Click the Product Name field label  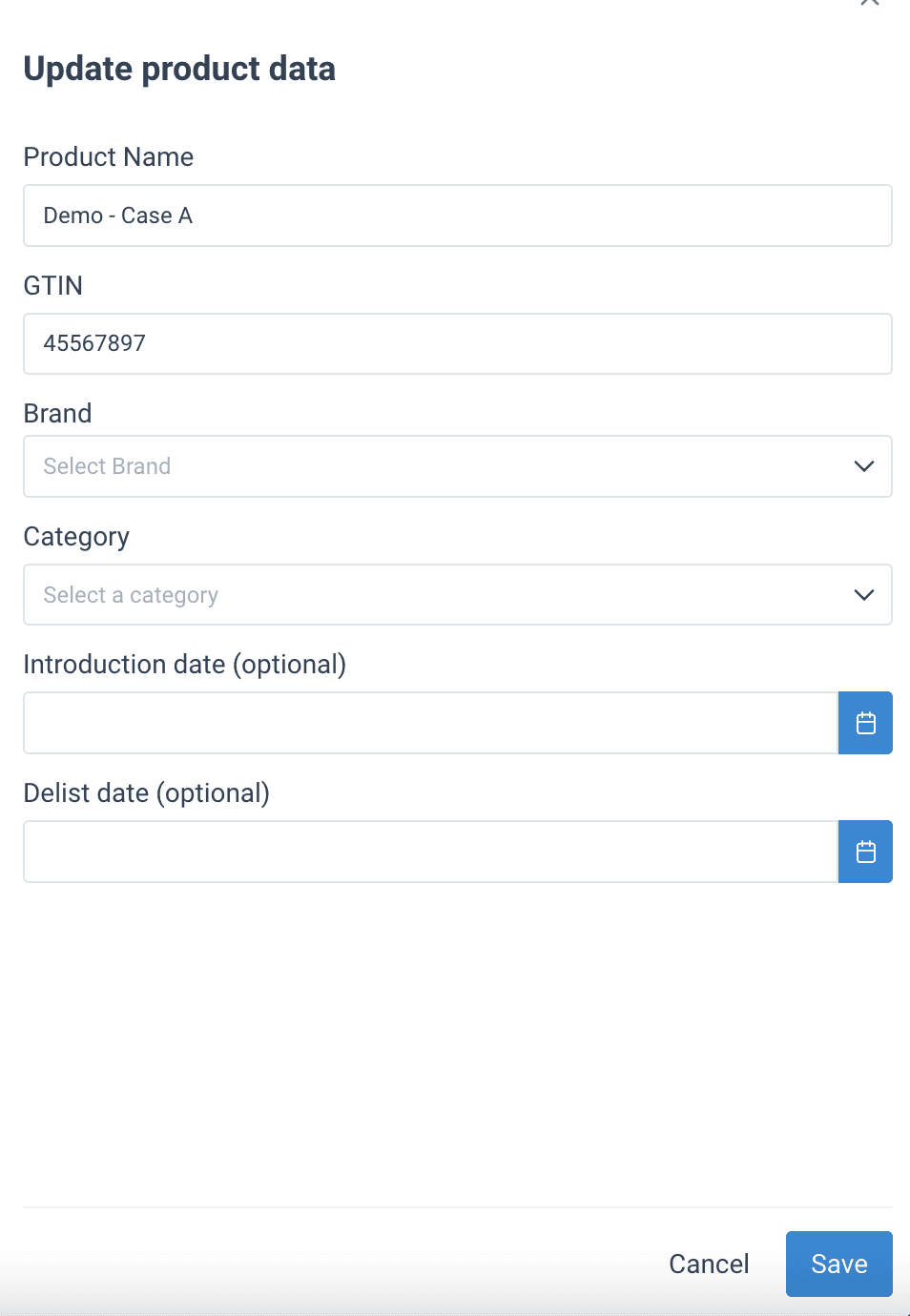coord(109,157)
